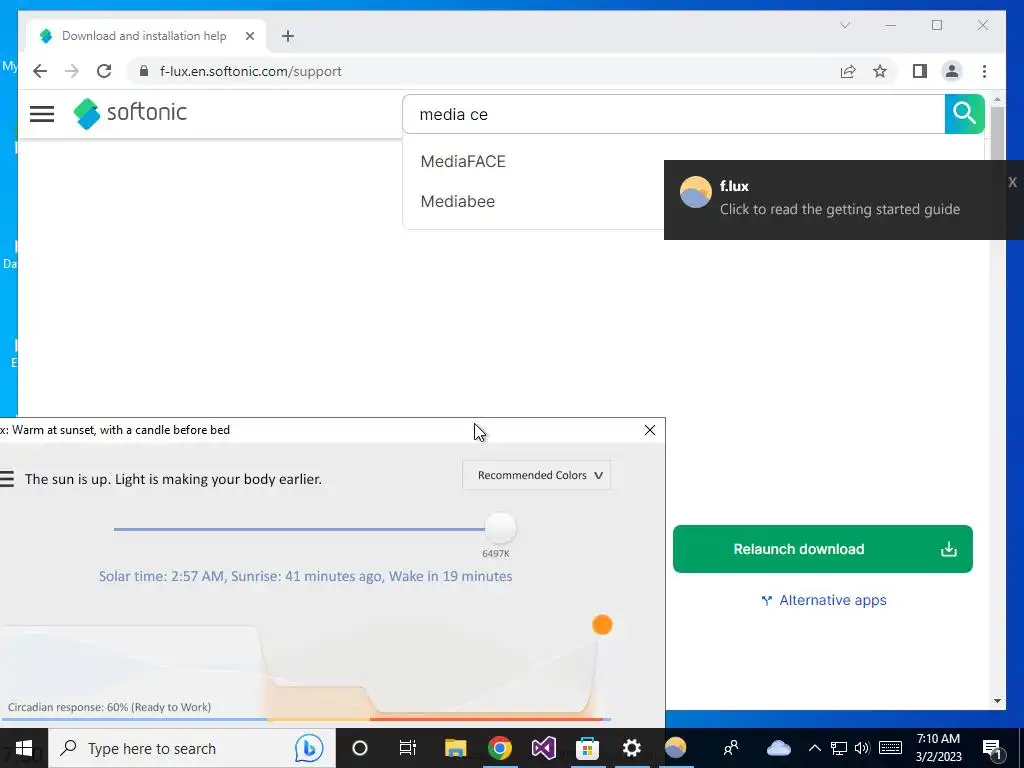Viewport: 1024px width, 768px height.
Task: View site security lock info
Action: point(144,71)
